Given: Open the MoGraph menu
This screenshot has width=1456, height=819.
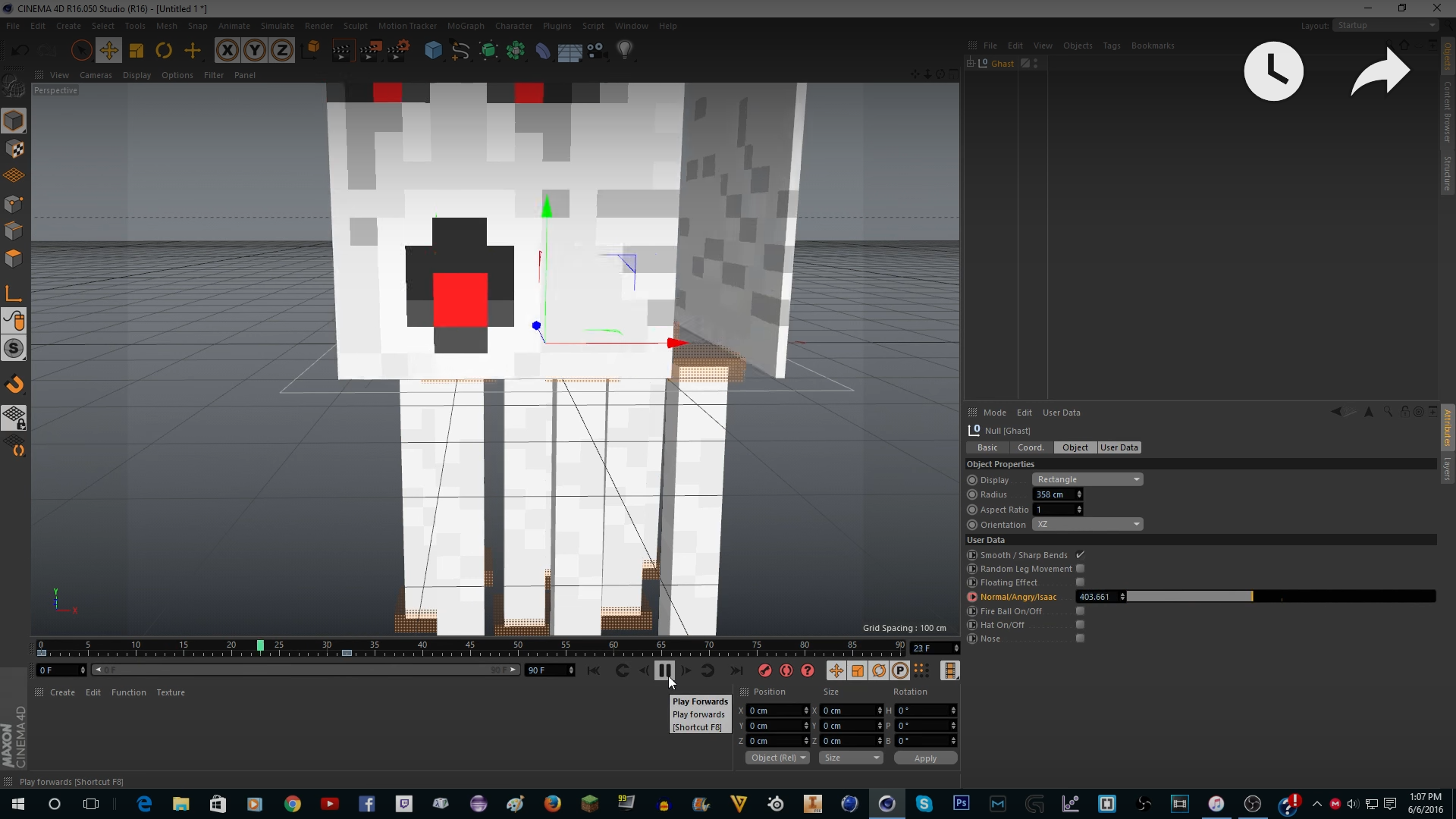Looking at the screenshot, I should pos(465,26).
